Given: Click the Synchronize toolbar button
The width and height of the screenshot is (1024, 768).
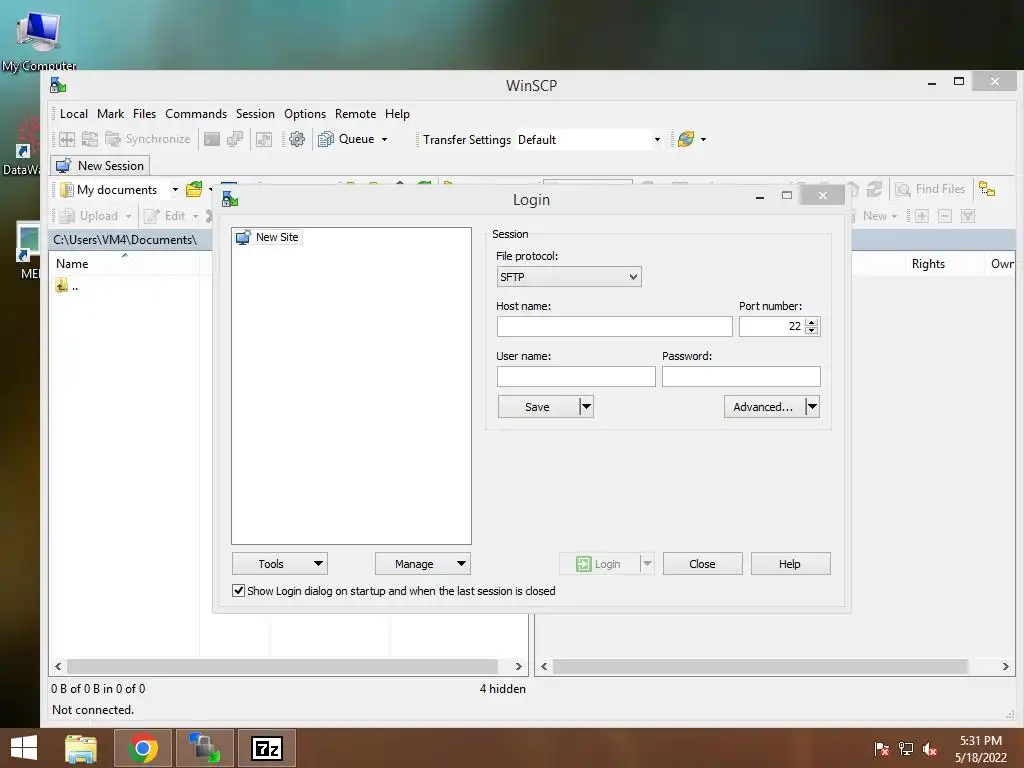Looking at the screenshot, I should tap(148, 139).
